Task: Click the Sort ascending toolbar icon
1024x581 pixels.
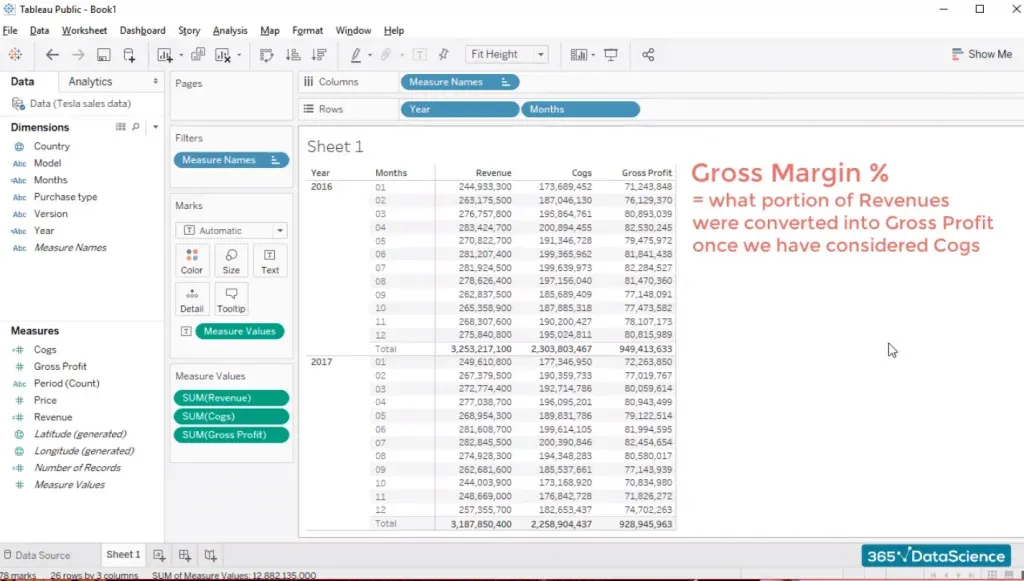Action: tap(291, 55)
